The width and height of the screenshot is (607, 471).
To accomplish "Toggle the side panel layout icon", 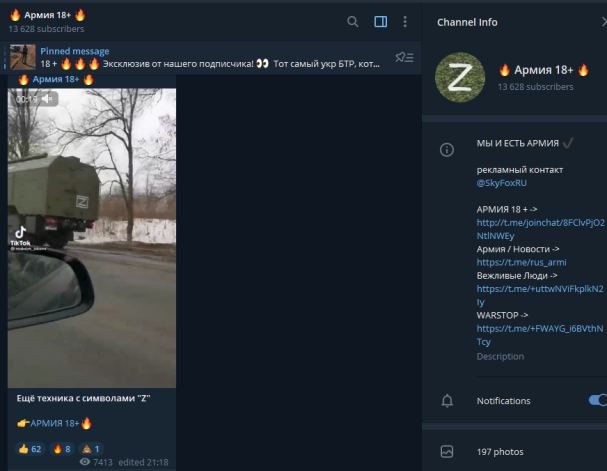I will tap(381, 22).
